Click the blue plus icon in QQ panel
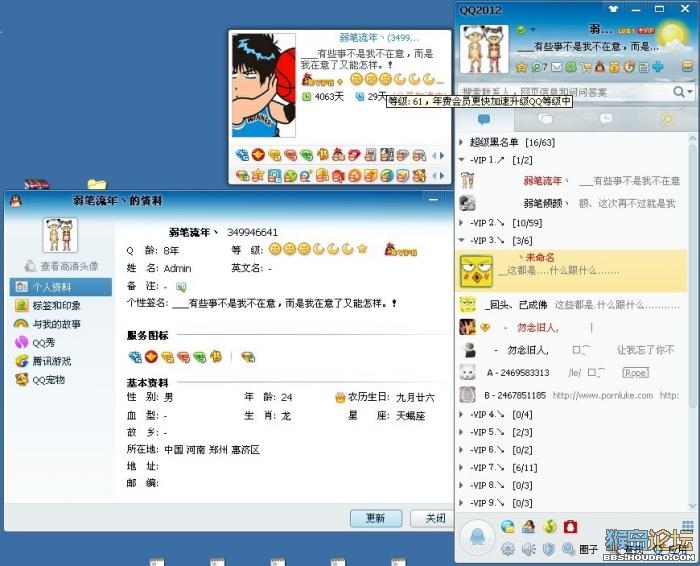The height and width of the screenshot is (566, 700). pos(658,67)
